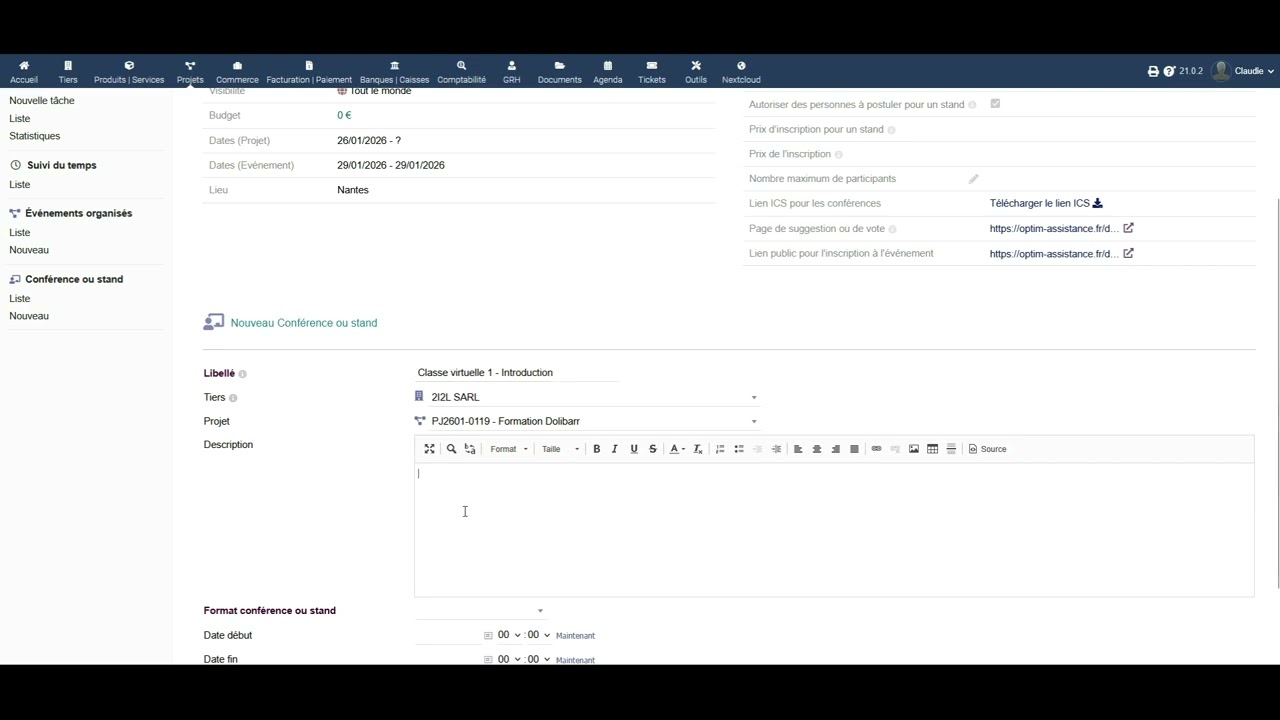The height and width of the screenshot is (720, 1280).
Task: Click the editor Find magnifier icon
Action: point(451,449)
